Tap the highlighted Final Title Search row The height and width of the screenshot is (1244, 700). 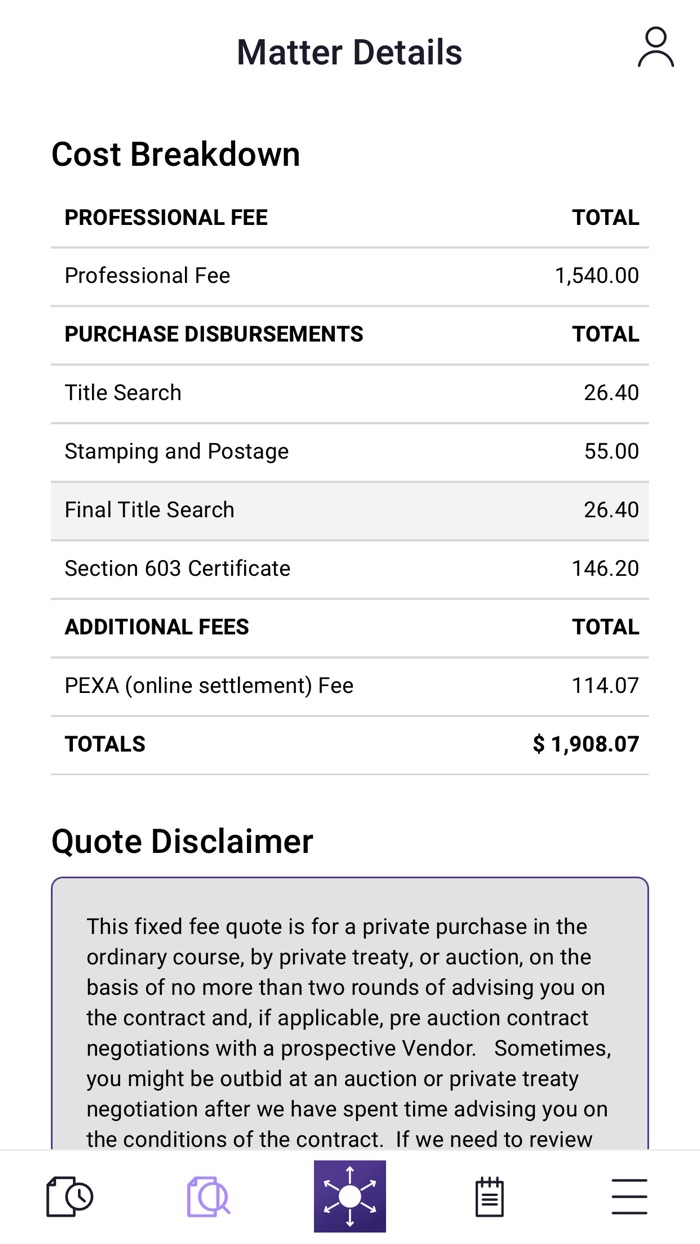pos(350,510)
